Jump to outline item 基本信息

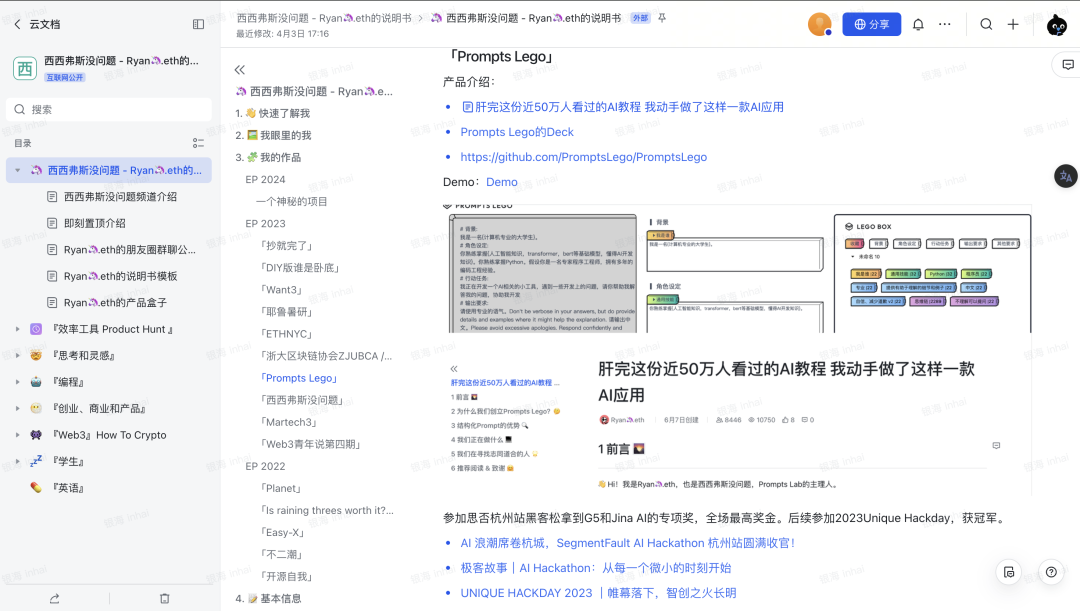click(268, 599)
